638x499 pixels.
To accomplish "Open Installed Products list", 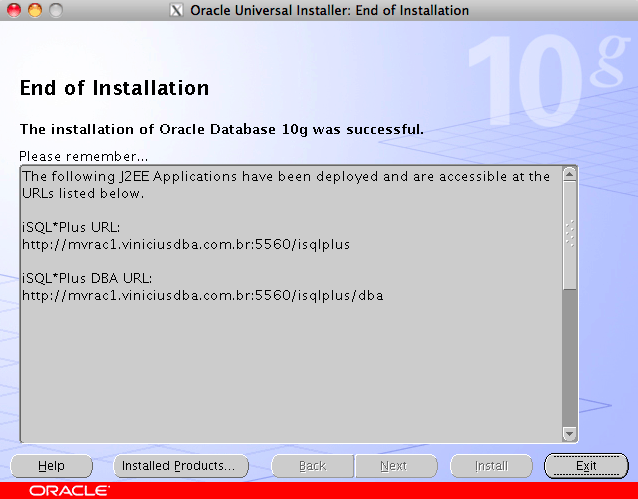I will click(x=178, y=466).
